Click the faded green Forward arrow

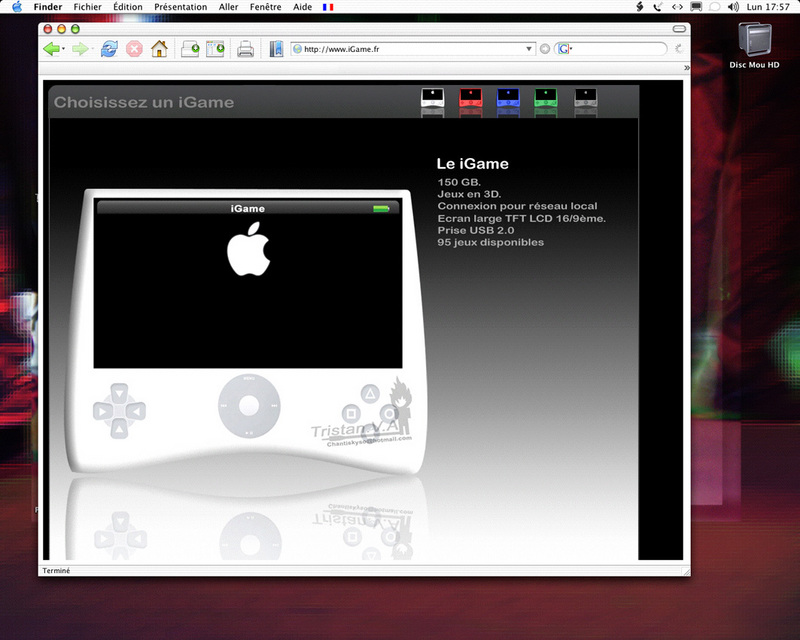[x=80, y=49]
